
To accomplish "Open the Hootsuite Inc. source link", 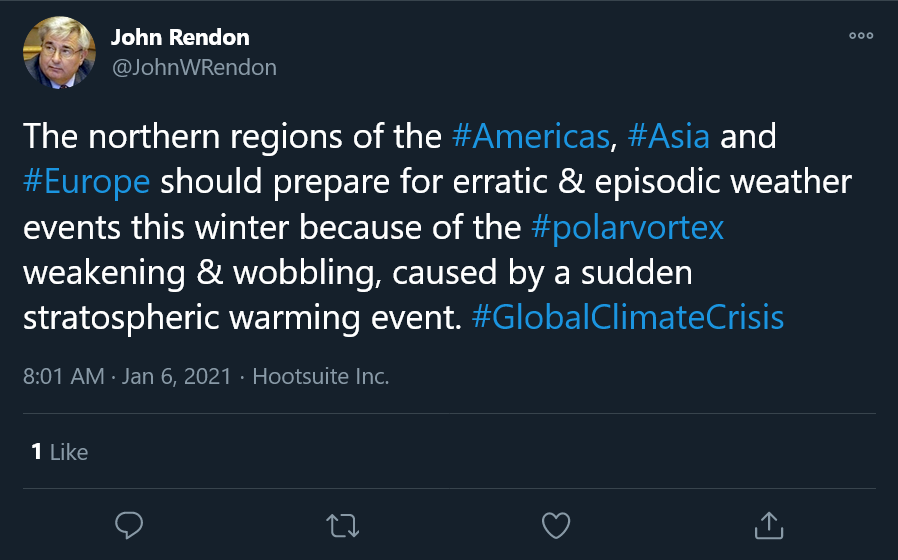I will coord(320,377).
